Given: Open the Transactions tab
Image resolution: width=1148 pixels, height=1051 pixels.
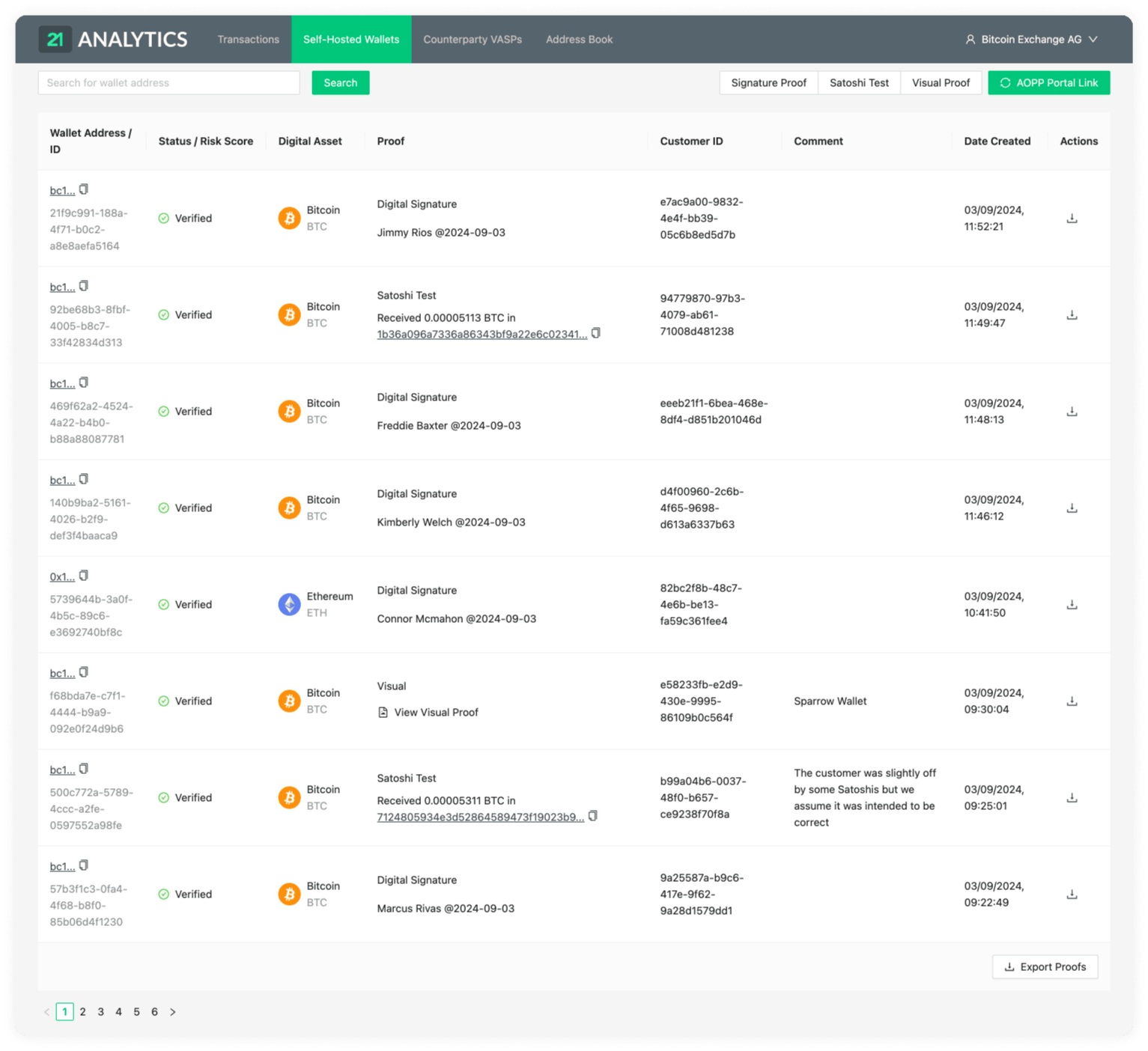Looking at the screenshot, I should 248,39.
